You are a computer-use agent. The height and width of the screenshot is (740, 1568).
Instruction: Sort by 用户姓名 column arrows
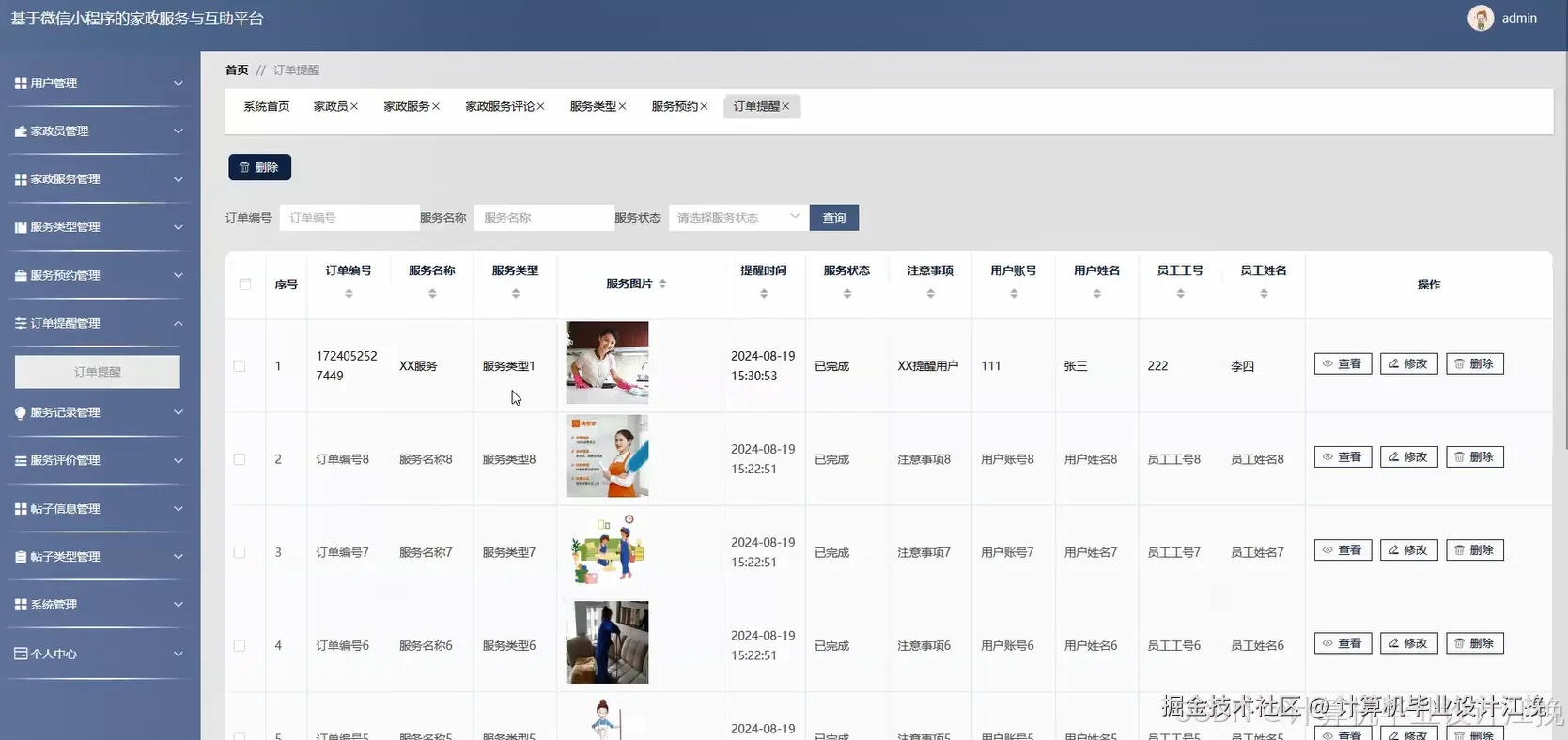click(x=1097, y=294)
